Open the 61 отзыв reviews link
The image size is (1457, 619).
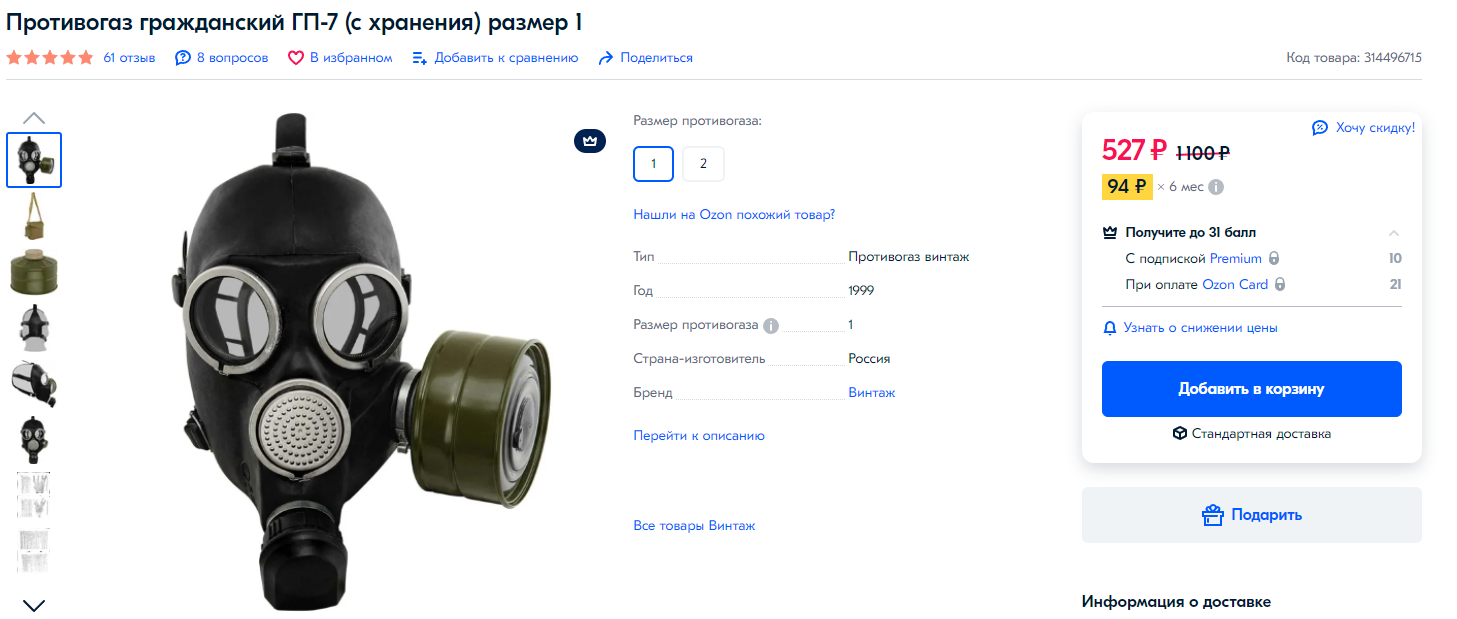pyautogui.click(x=129, y=58)
